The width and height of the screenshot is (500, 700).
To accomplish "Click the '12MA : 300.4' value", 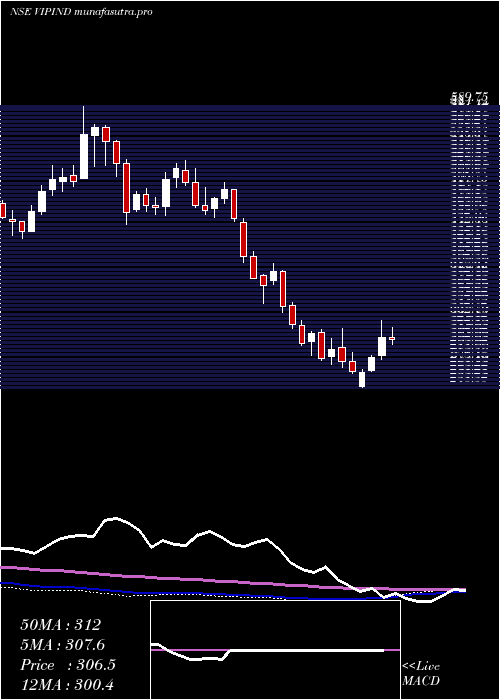I will (69, 685).
